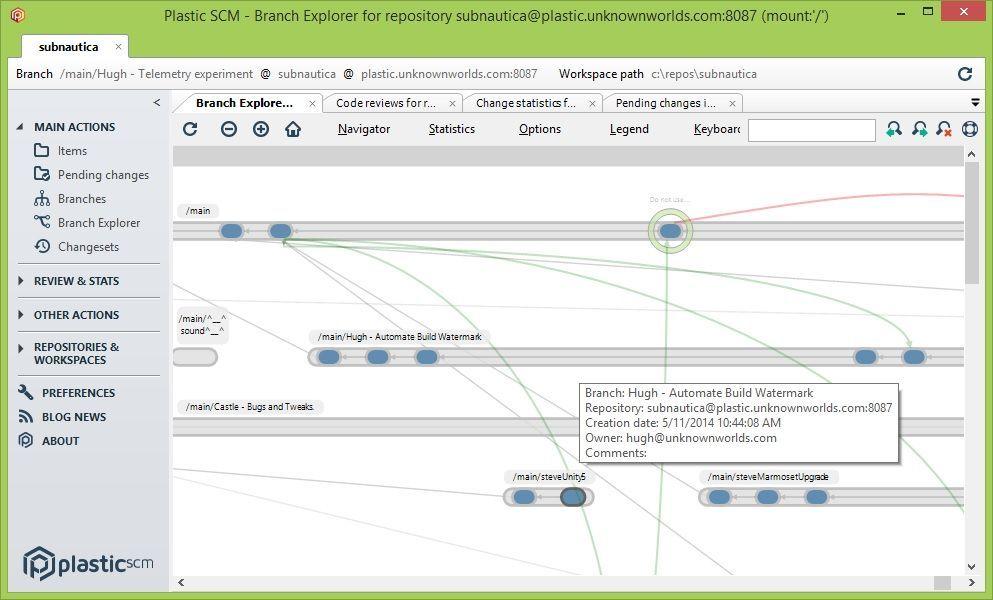Expand the REVIEW & STATS section
Screen dimensions: 993x600
click(20, 281)
